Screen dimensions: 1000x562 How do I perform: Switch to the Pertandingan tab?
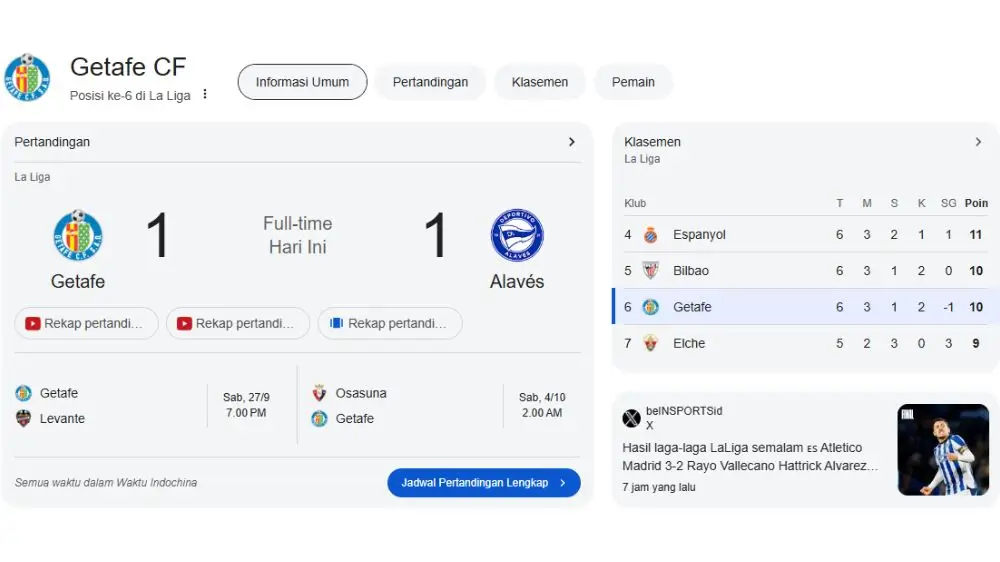click(x=430, y=82)
